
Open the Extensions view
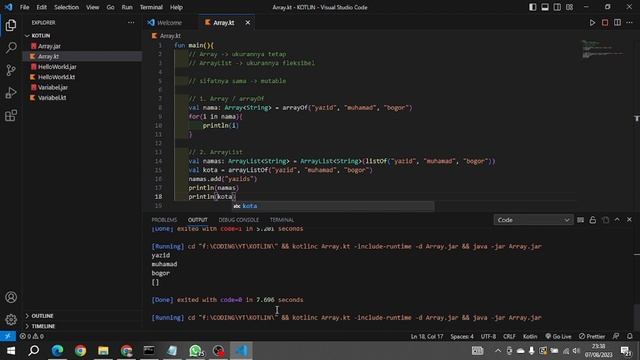[11, 116]
